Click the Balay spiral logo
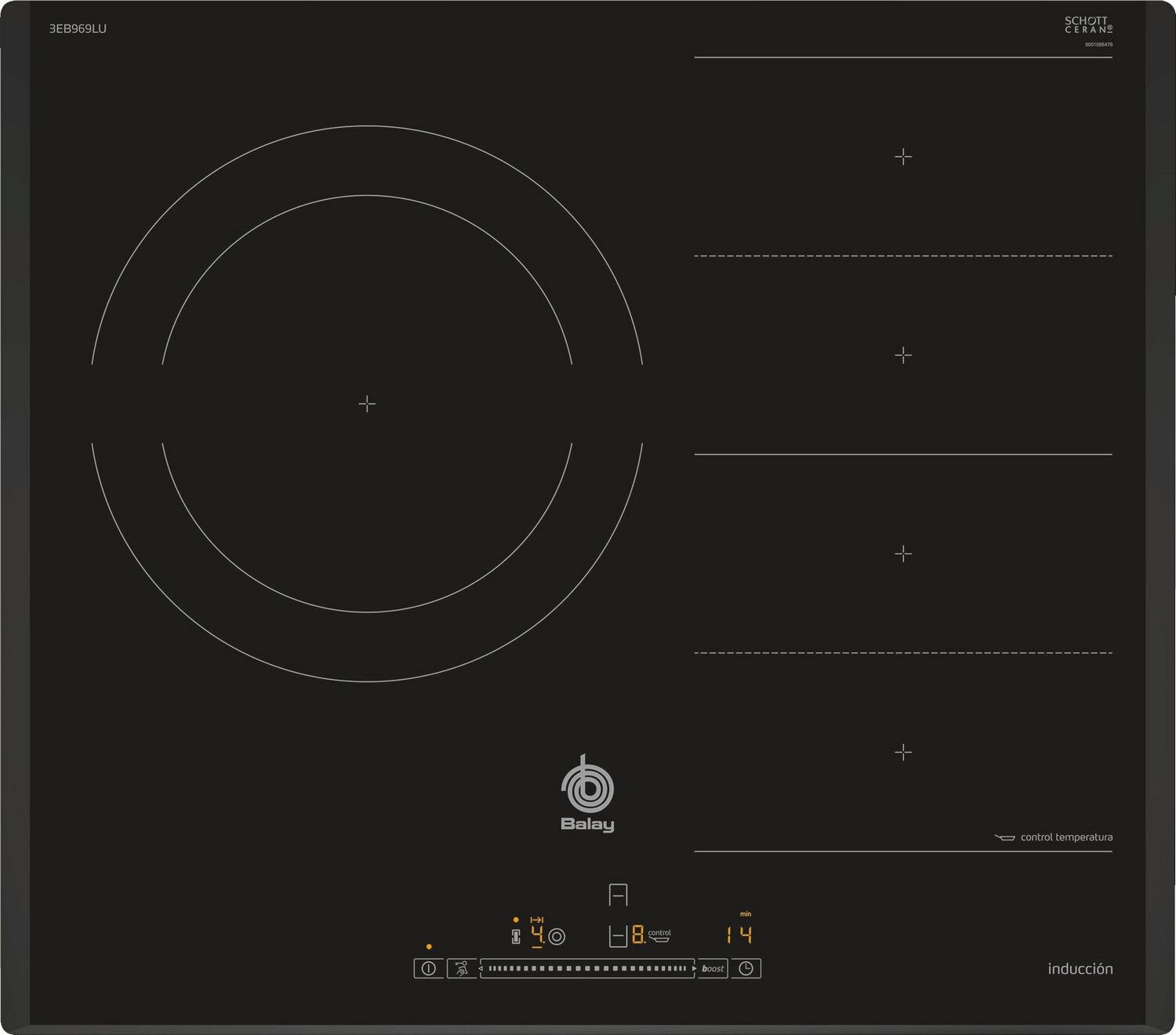The height and width of the screenshot is (1035, 1176). [x=587, y=784]
